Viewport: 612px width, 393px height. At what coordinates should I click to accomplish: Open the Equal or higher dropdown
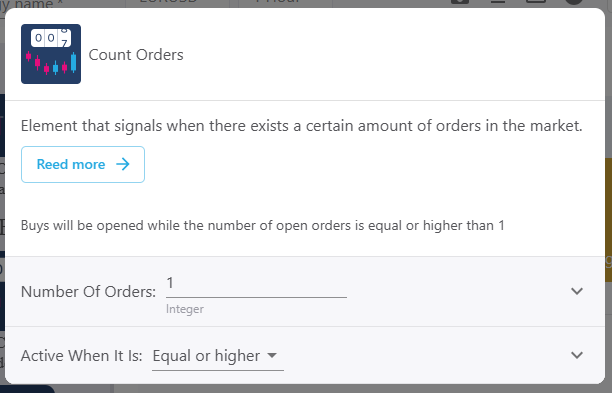tap(218, 356)
